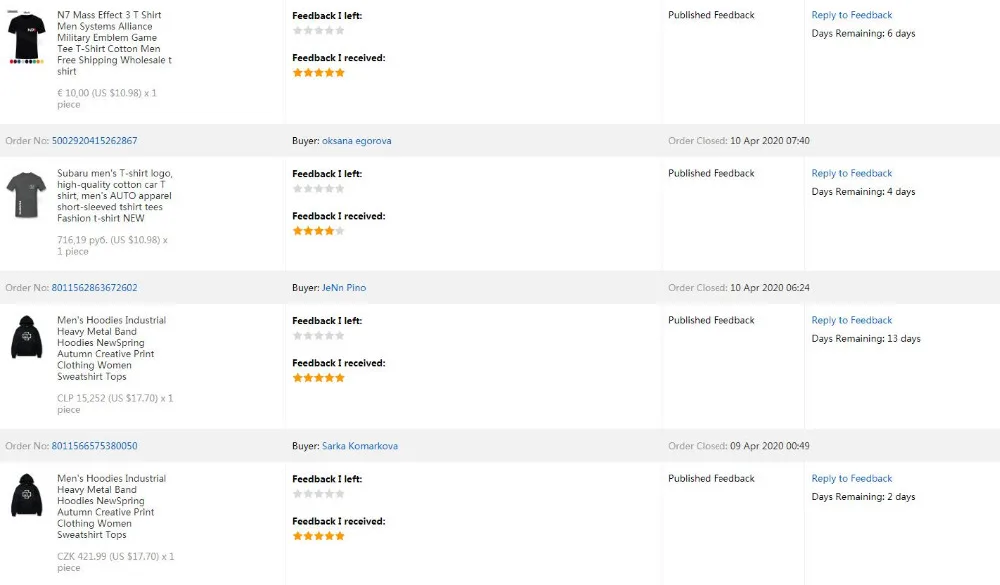This screenshot has width=1000, height=585.
Task: Open the gray Subaru T-shirt product image
Action: [26, 193]
